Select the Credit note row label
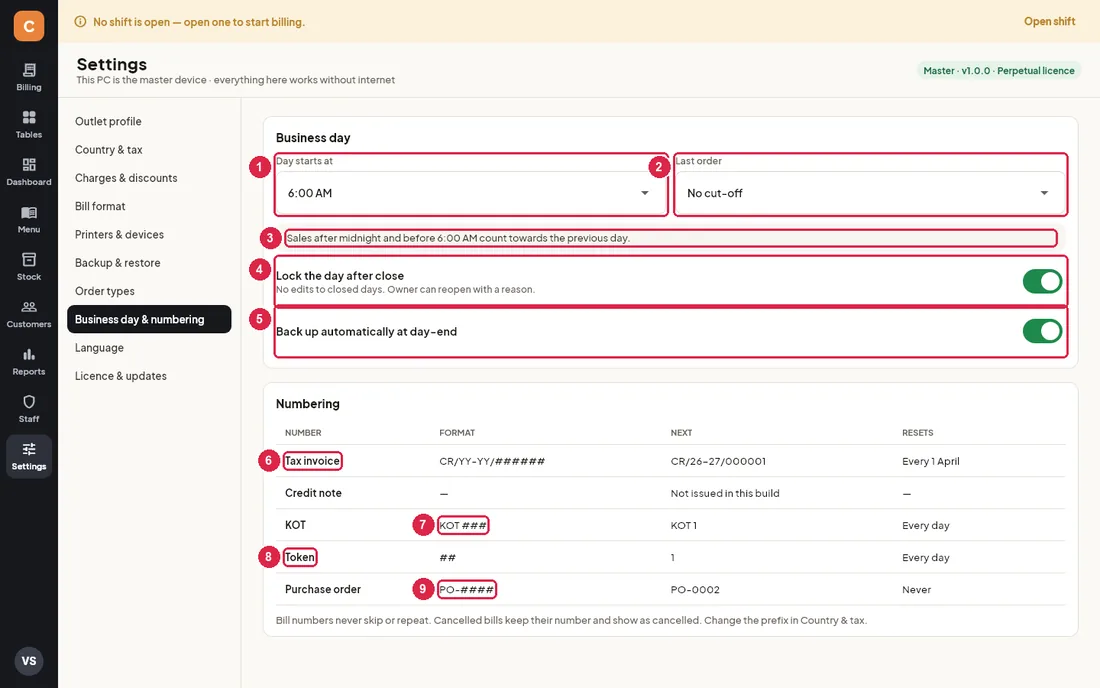1100x688 pixels. coord(313,493)
